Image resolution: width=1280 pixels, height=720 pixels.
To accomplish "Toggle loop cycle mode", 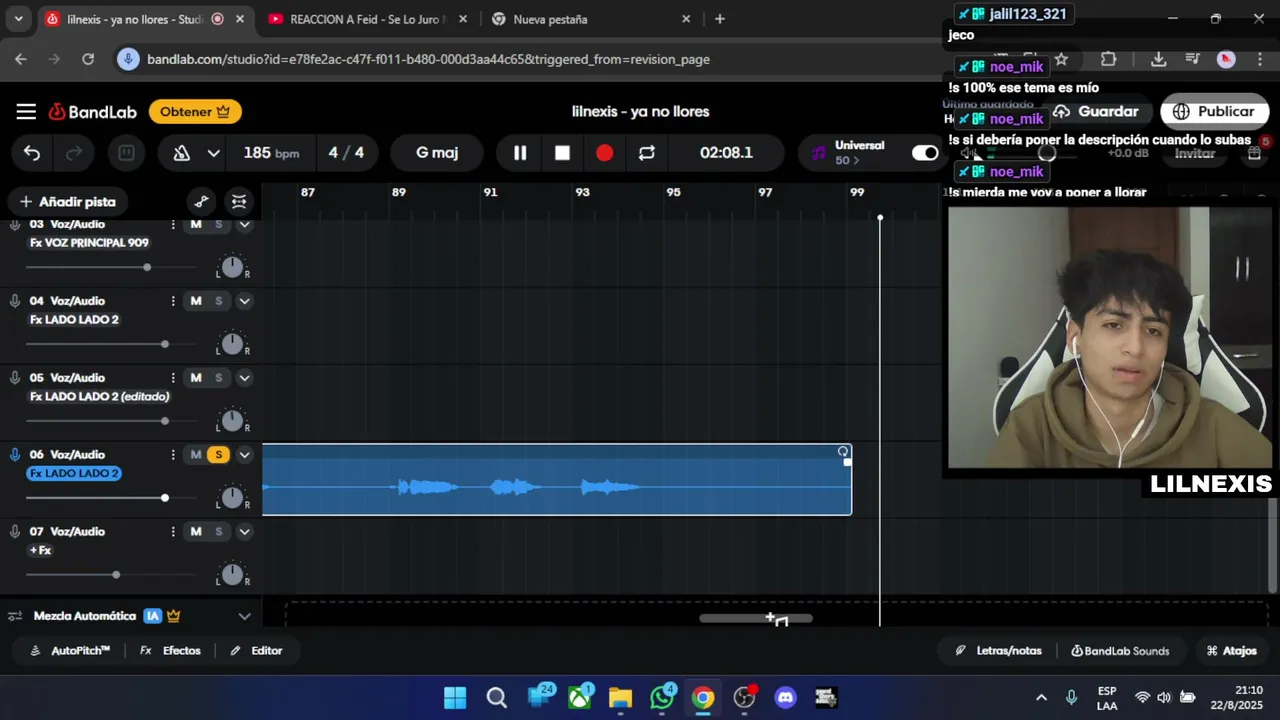I will 647,153.
